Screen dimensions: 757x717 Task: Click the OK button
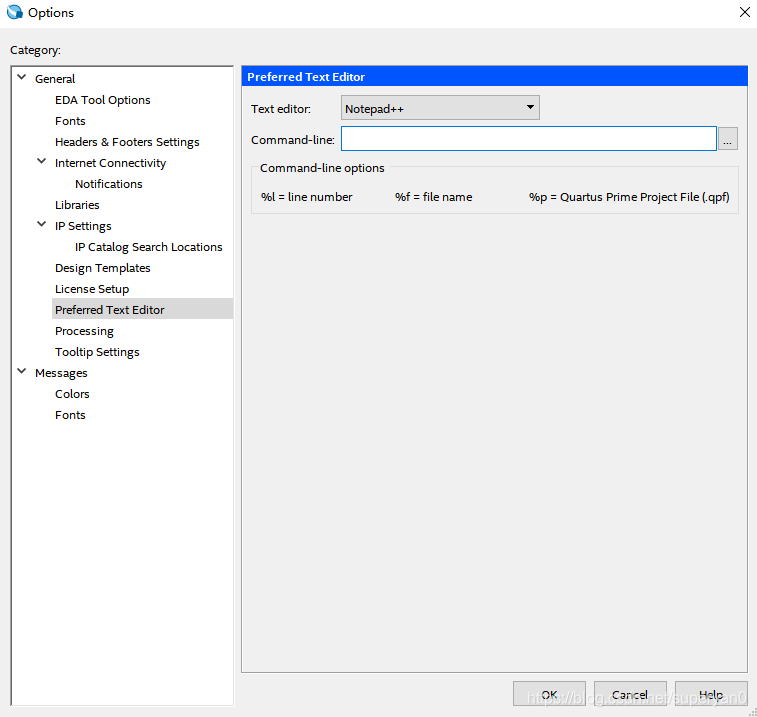tap(549, 694)
